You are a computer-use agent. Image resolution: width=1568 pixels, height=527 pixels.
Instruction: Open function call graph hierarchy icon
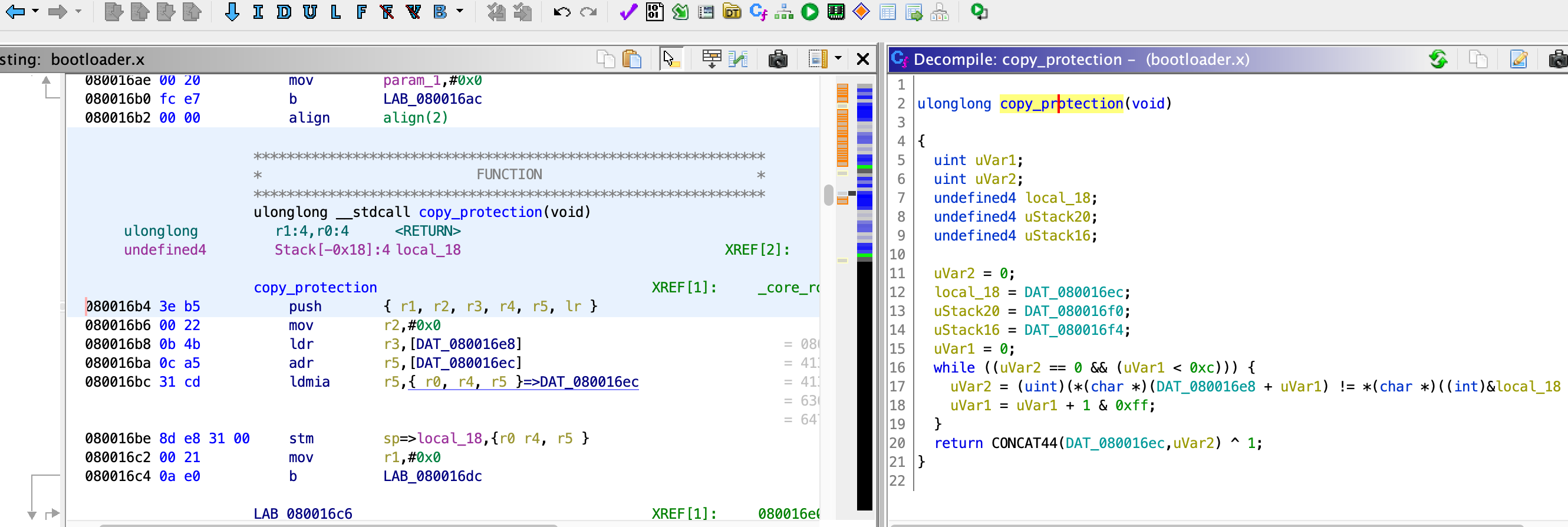(x=784, y=12)
